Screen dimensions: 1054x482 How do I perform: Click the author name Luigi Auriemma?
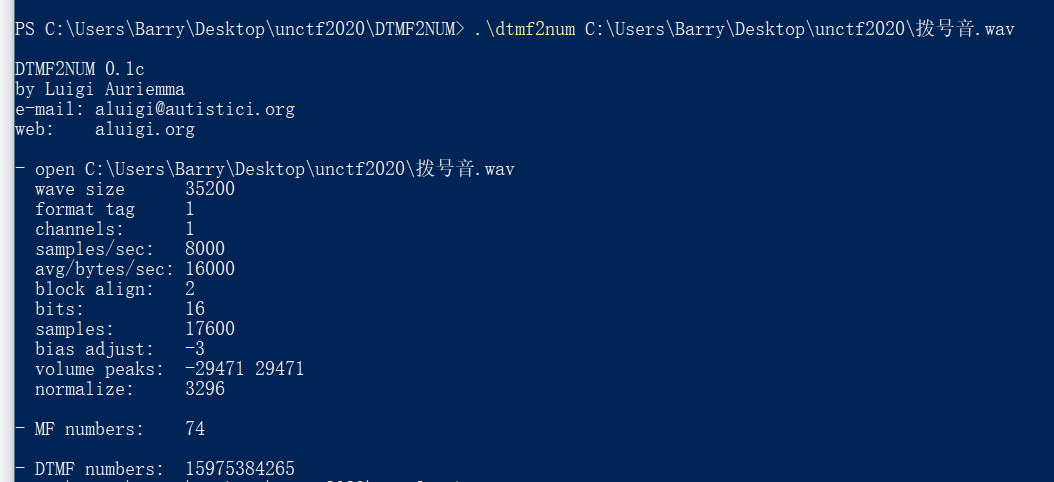point(115,89)
